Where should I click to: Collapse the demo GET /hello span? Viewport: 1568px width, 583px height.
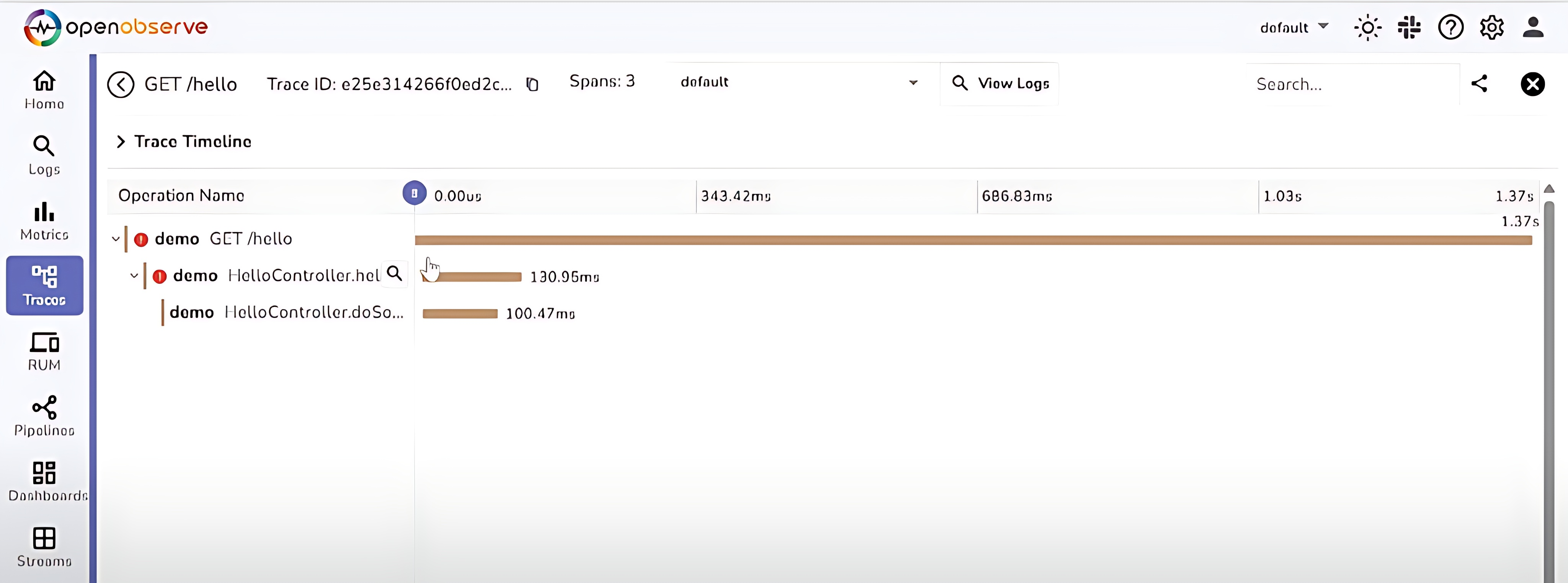pyautogui.click(x=116, y=239)
